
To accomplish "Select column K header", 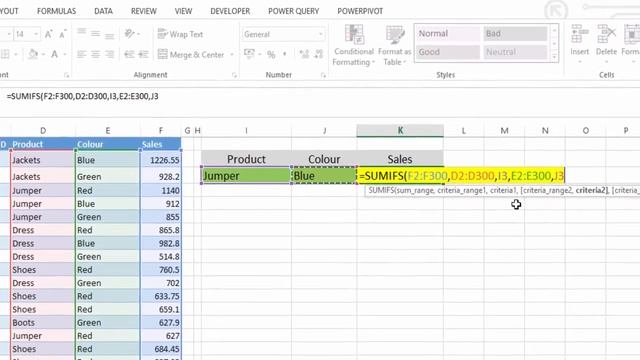I will pyautogui.click(x=400, y=131).
